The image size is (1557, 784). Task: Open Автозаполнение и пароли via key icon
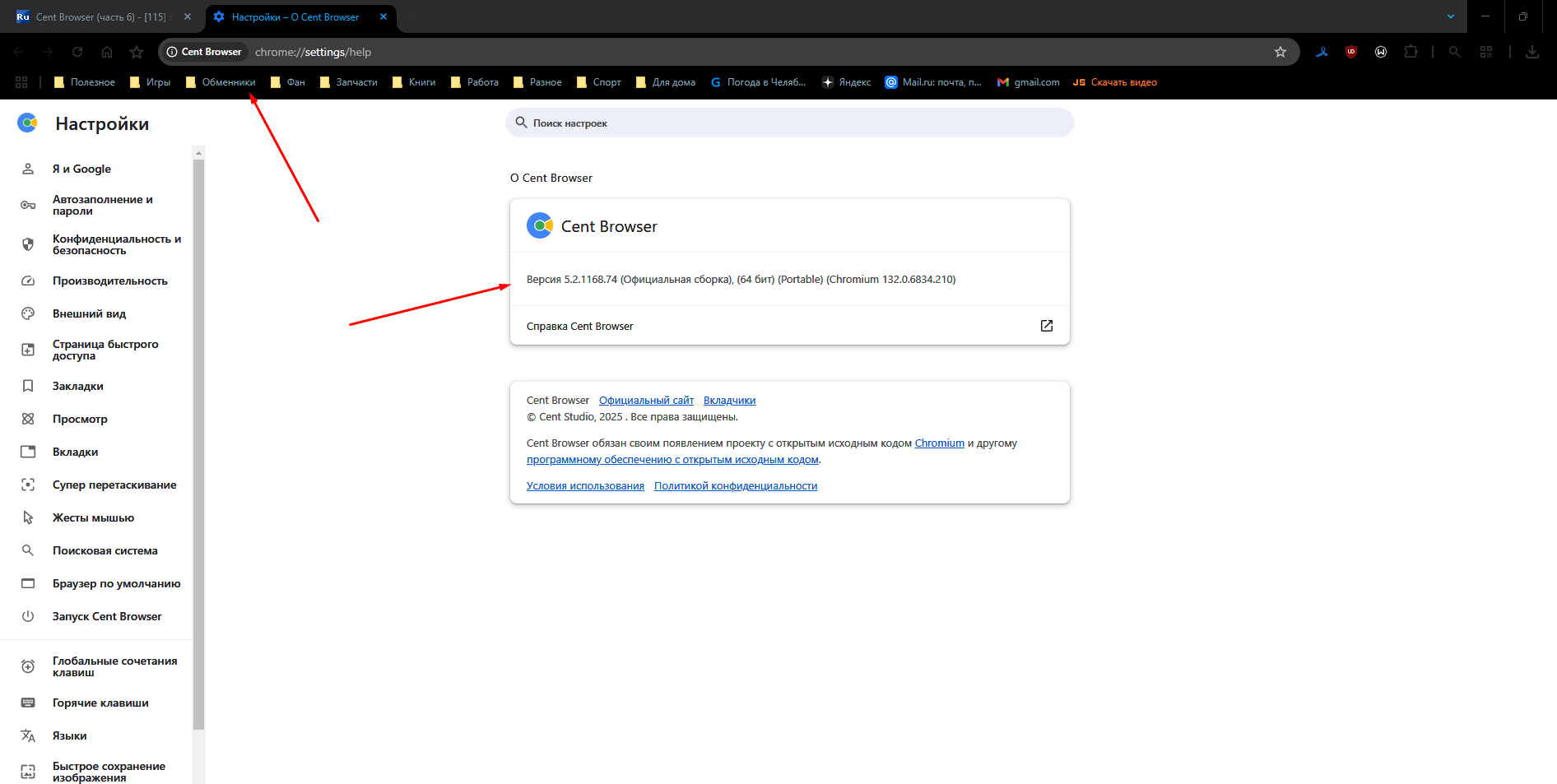(x=28, y=205)
